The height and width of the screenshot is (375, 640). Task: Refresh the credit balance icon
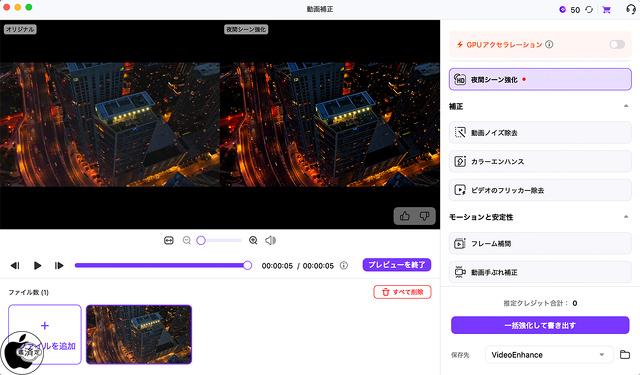(589, 9)
